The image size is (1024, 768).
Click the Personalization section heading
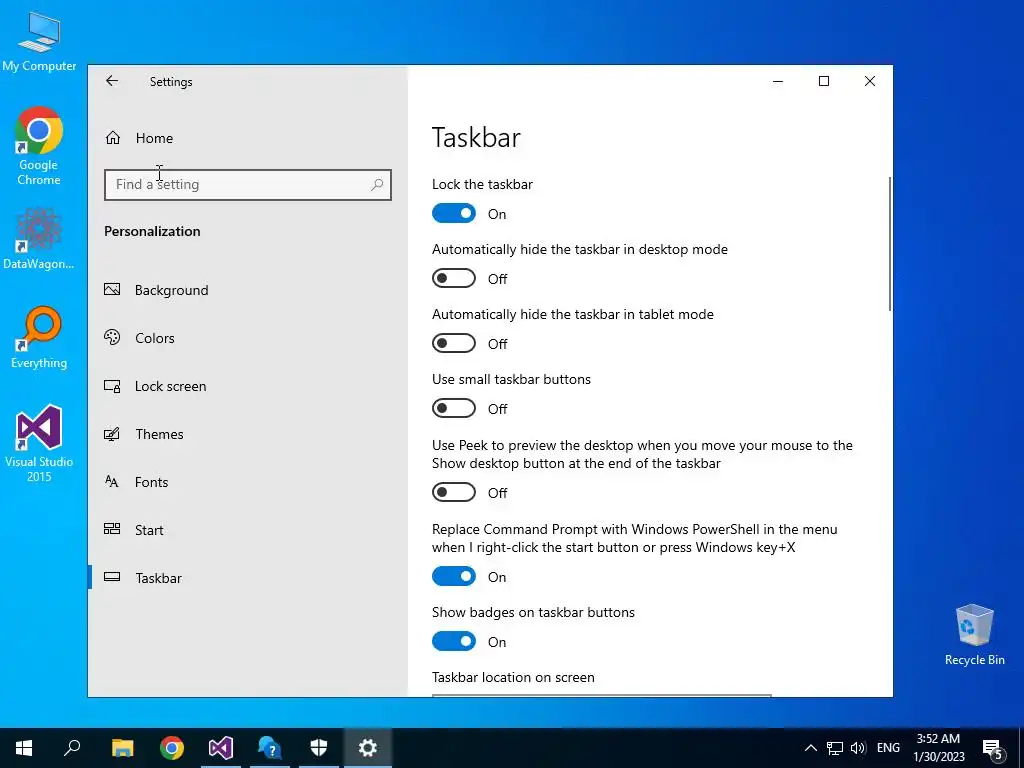coord(152,231)
